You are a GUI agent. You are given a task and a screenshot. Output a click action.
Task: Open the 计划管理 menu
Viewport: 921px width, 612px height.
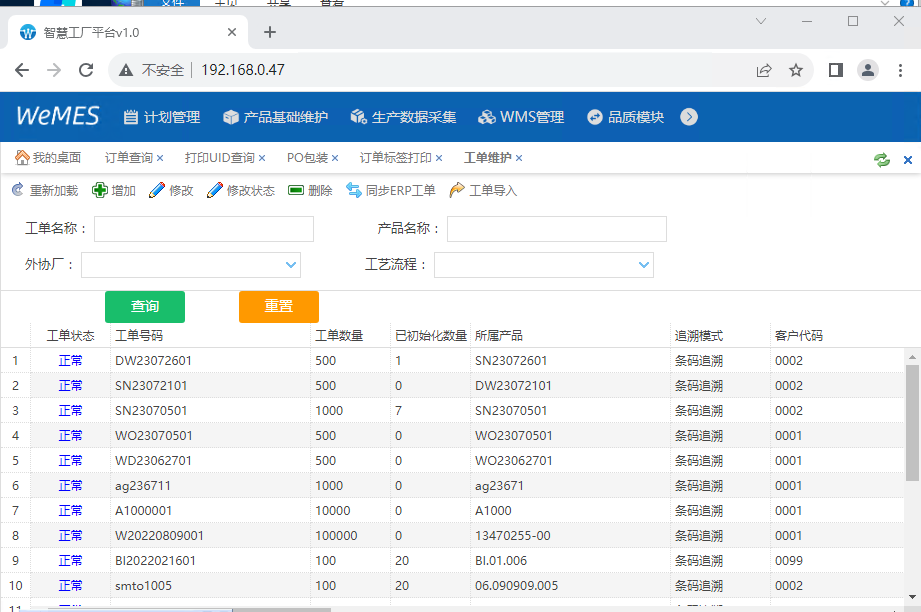click(161, 117)
